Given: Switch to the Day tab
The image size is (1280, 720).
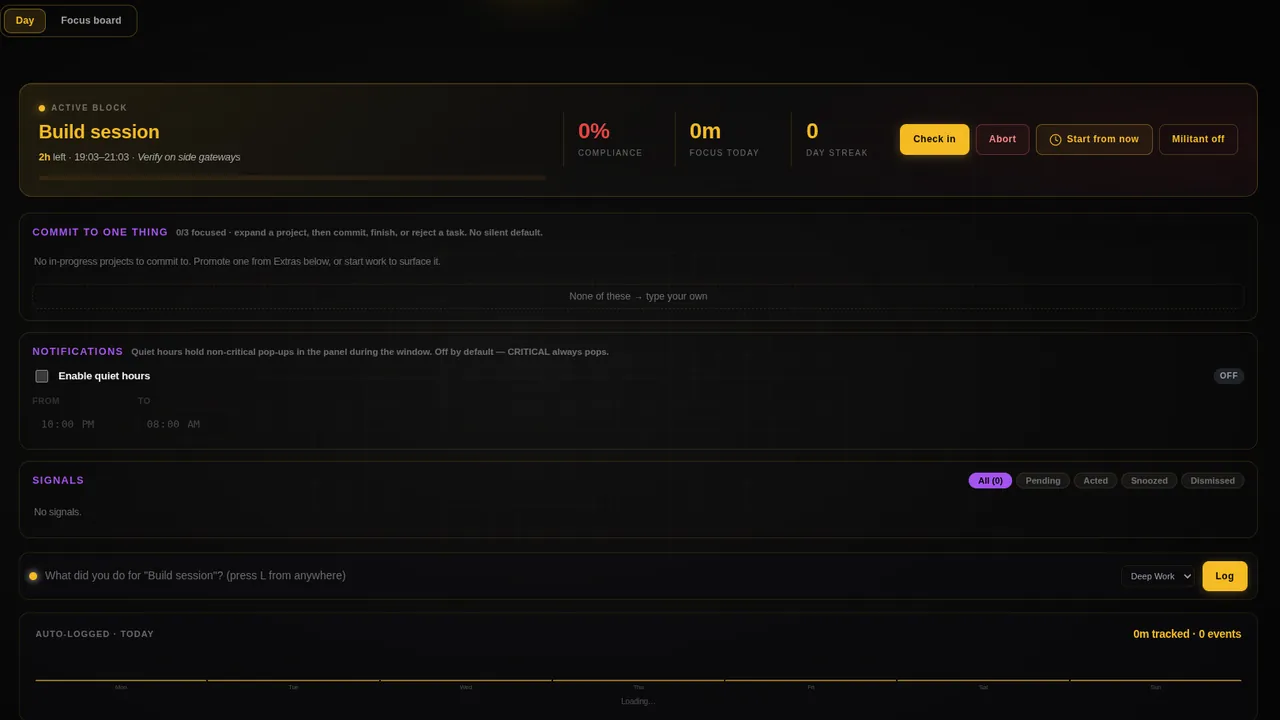Looking at the screenshot, I should (x=25, y=20).
